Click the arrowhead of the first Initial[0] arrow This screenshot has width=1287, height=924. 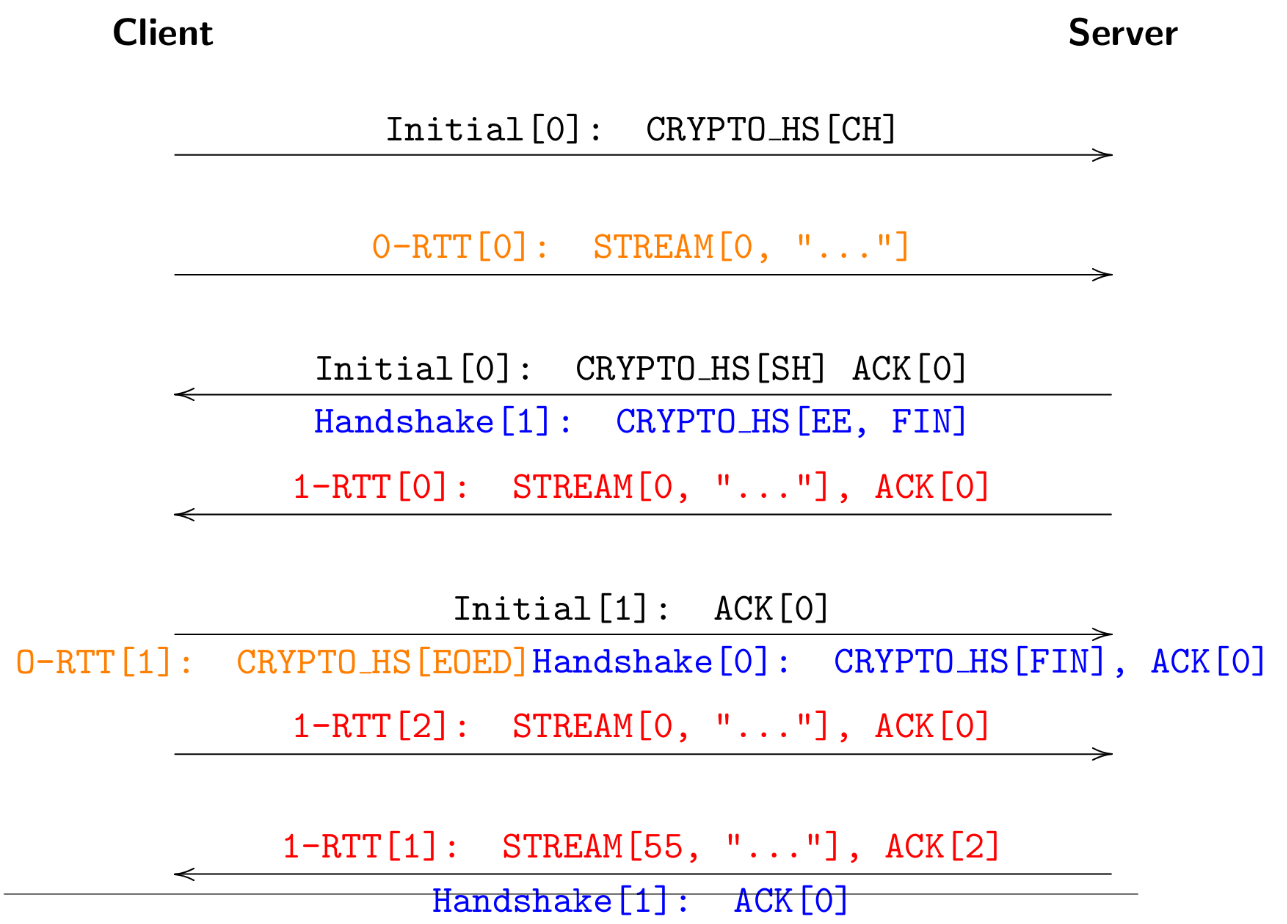point(1102,155)
